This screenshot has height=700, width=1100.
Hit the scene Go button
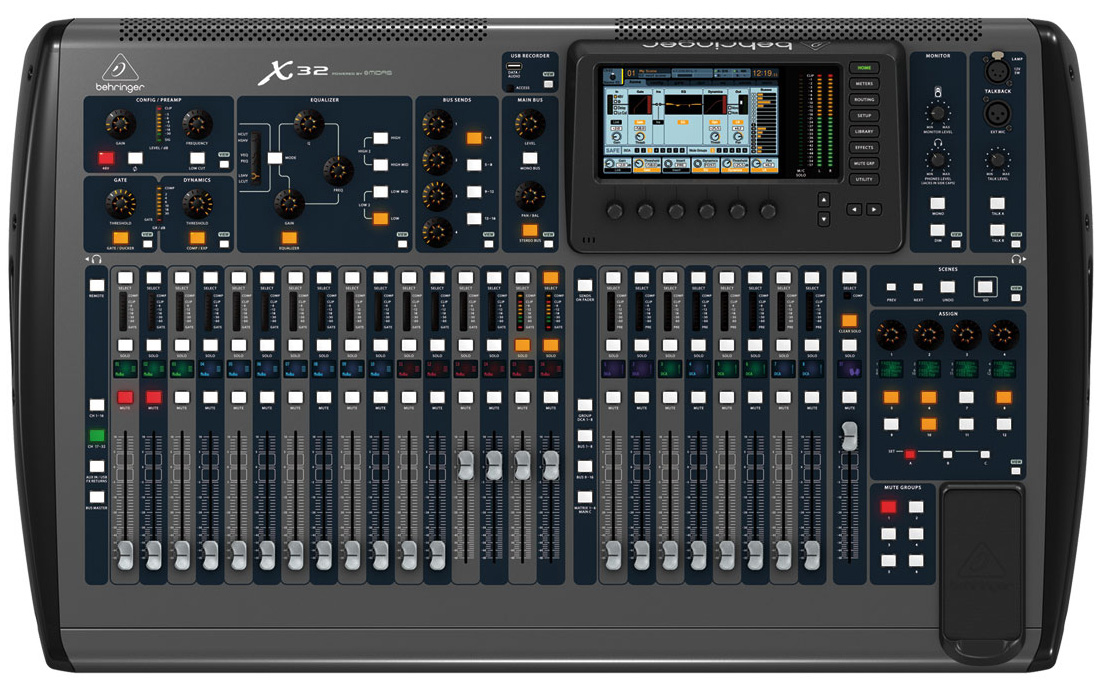pos(985,286)
